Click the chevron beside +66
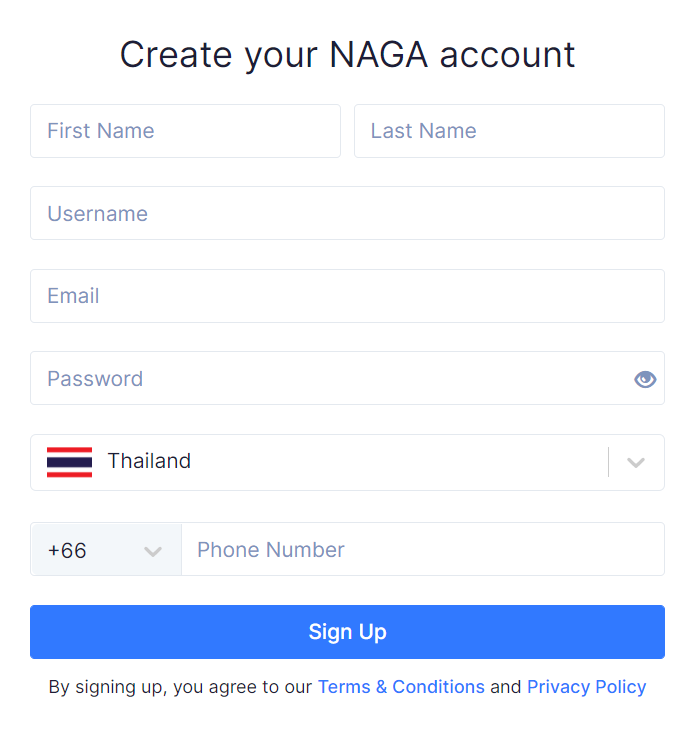The height and width of the screenshot is (745, 688). (153, 551)
